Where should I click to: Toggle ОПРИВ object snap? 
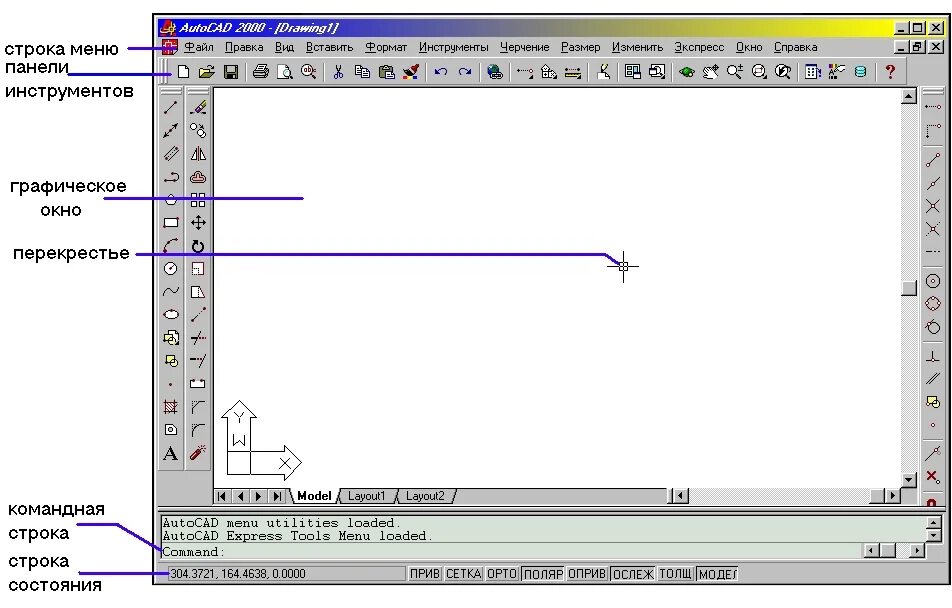tap(587, 574)
